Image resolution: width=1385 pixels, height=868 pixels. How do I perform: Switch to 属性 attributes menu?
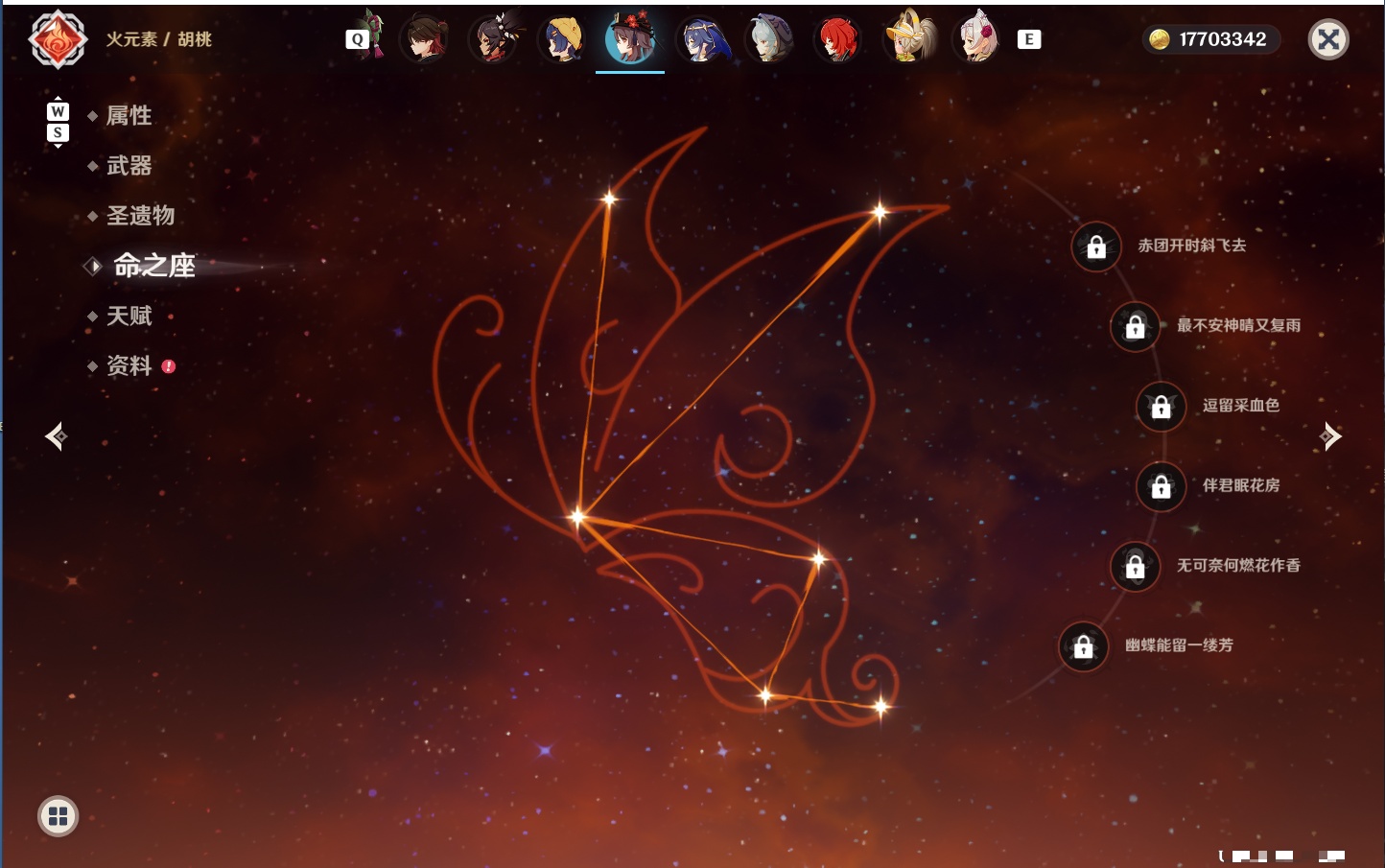129,116
